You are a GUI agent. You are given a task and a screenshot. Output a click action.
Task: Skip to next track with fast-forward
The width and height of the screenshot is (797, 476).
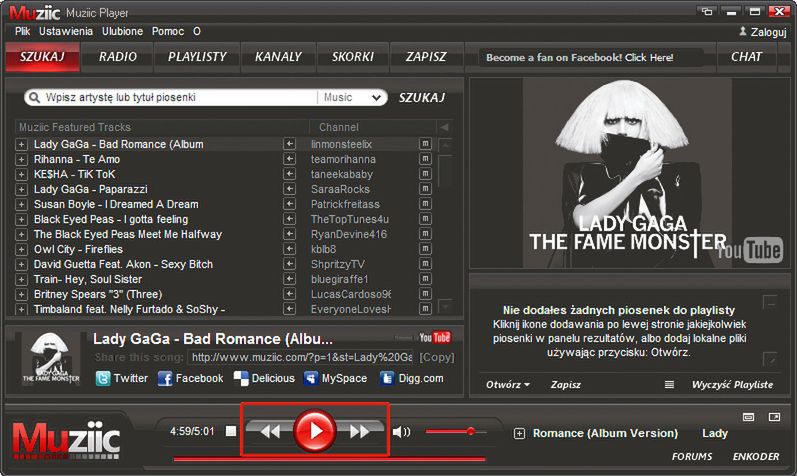[x=359, y=432]
